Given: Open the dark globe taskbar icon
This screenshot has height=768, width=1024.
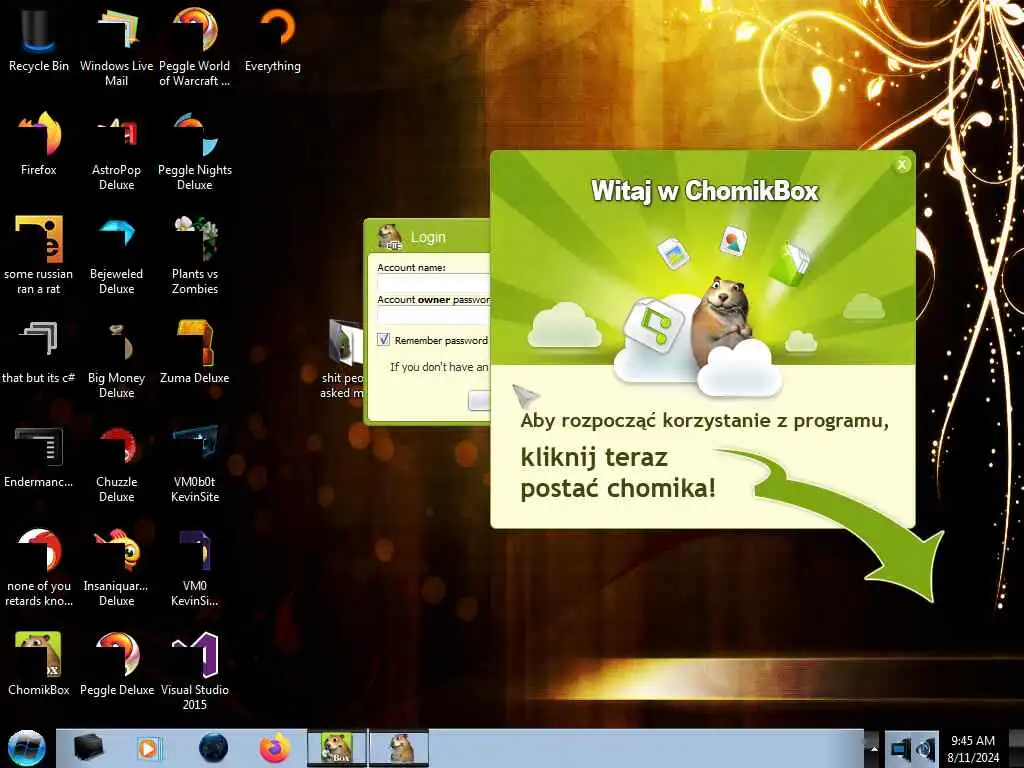Looking at the screenshot, I should [213, 748].
